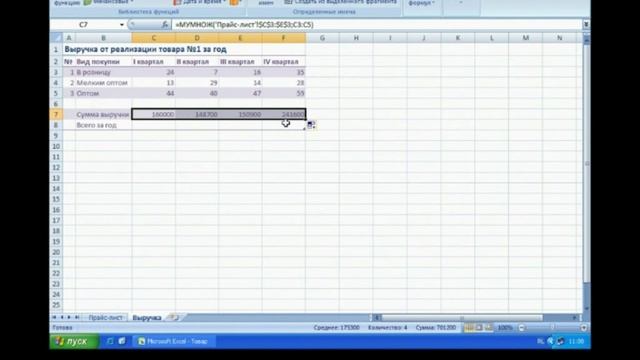Open the Formula Auditing group dropdown
Screen dimensions: 640x360
[x=422, y=3]
